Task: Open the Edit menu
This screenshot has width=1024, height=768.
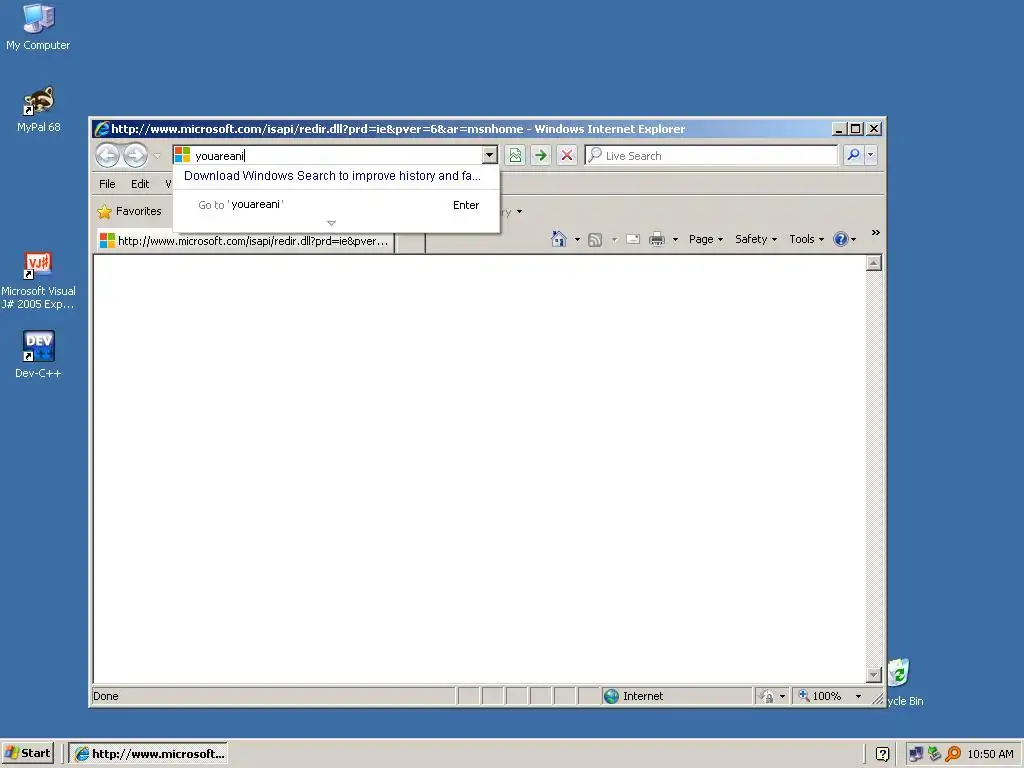Action: point(140,184)
